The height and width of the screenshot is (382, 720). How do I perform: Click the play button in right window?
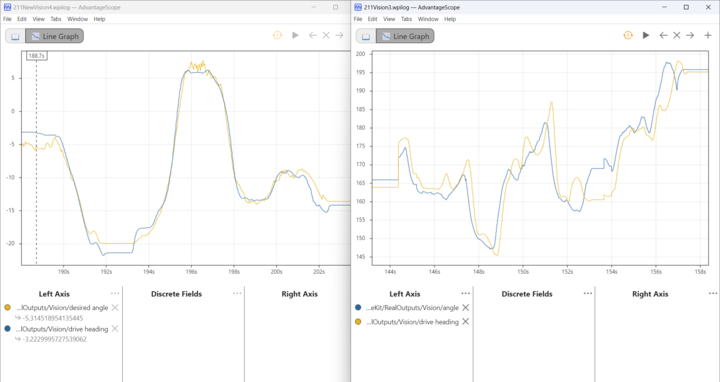(646, 35)
